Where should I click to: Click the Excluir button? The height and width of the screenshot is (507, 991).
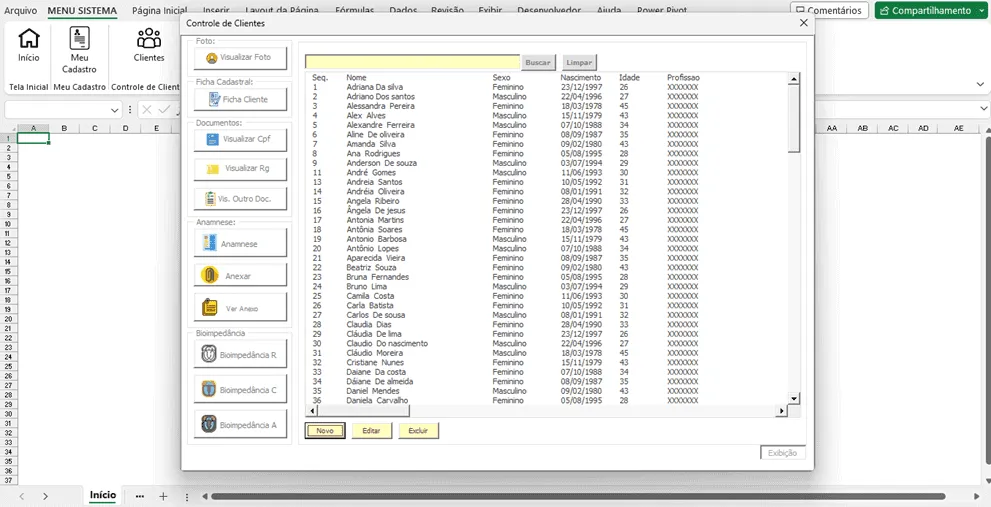(418, 431)
